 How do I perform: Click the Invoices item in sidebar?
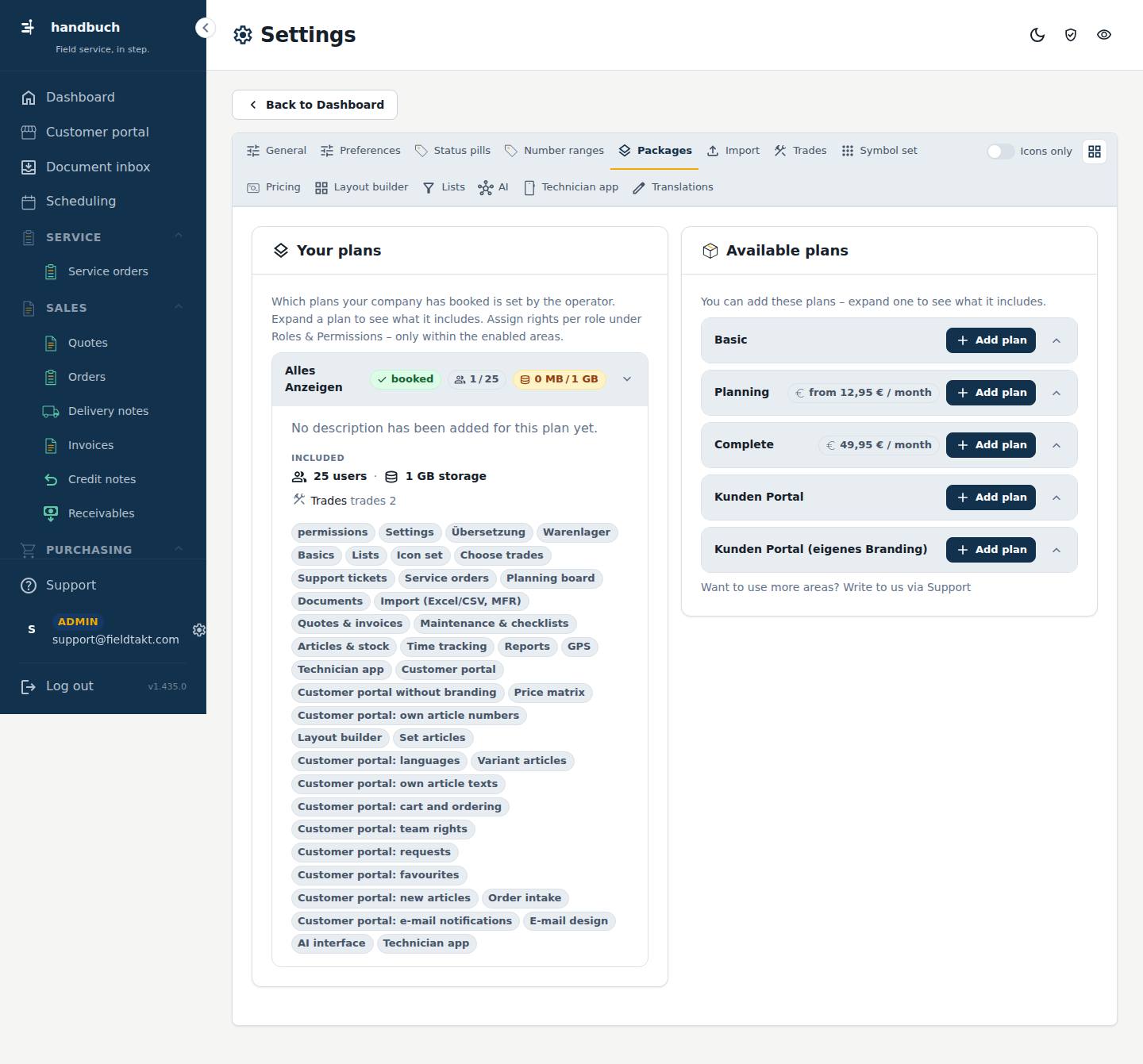(x=114, y=445)
